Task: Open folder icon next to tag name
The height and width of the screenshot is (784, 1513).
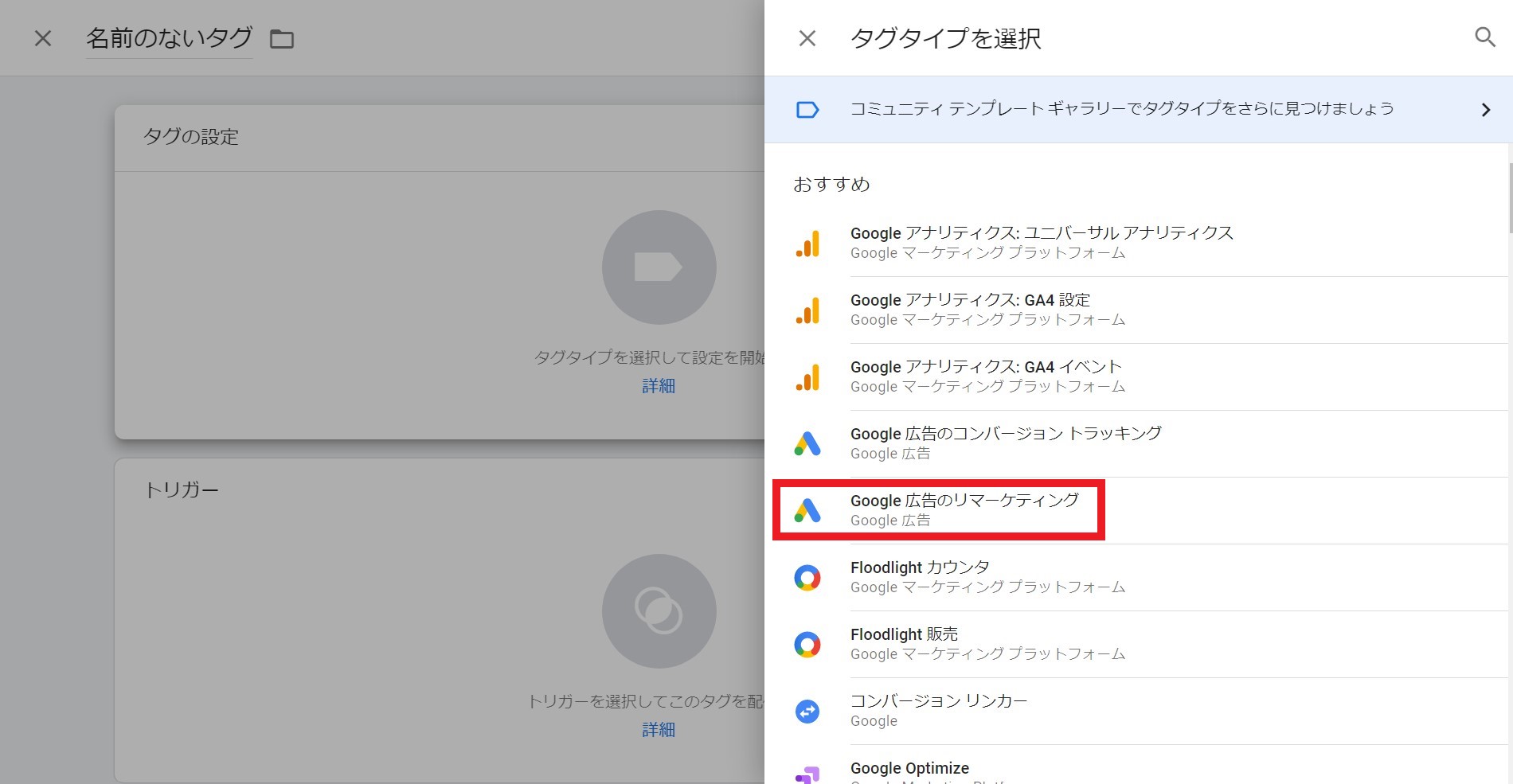Action: [x=282, y=38]
